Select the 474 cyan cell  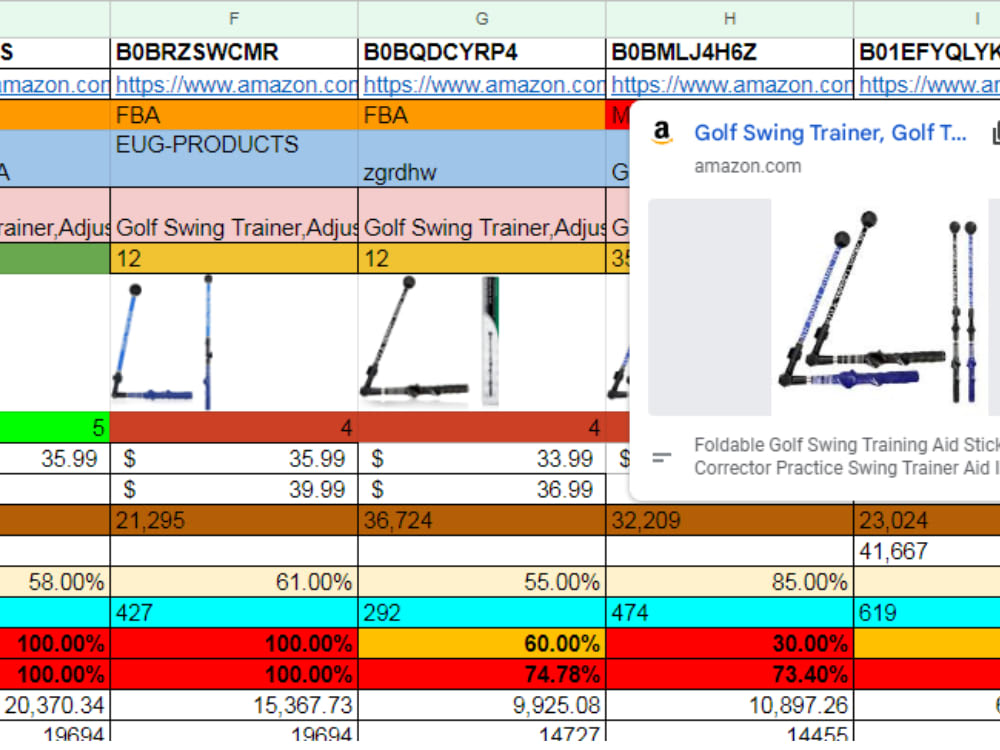coord(730,613)
